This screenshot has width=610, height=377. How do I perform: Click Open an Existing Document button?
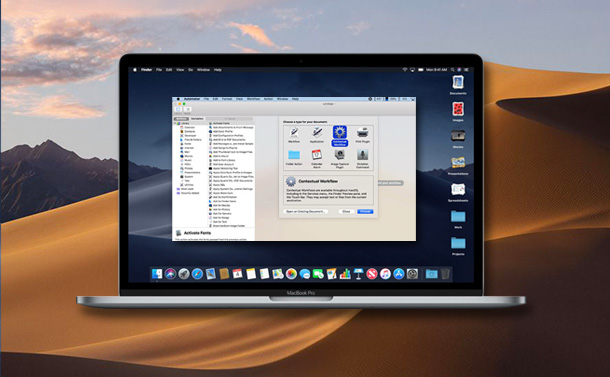[305, 211]
